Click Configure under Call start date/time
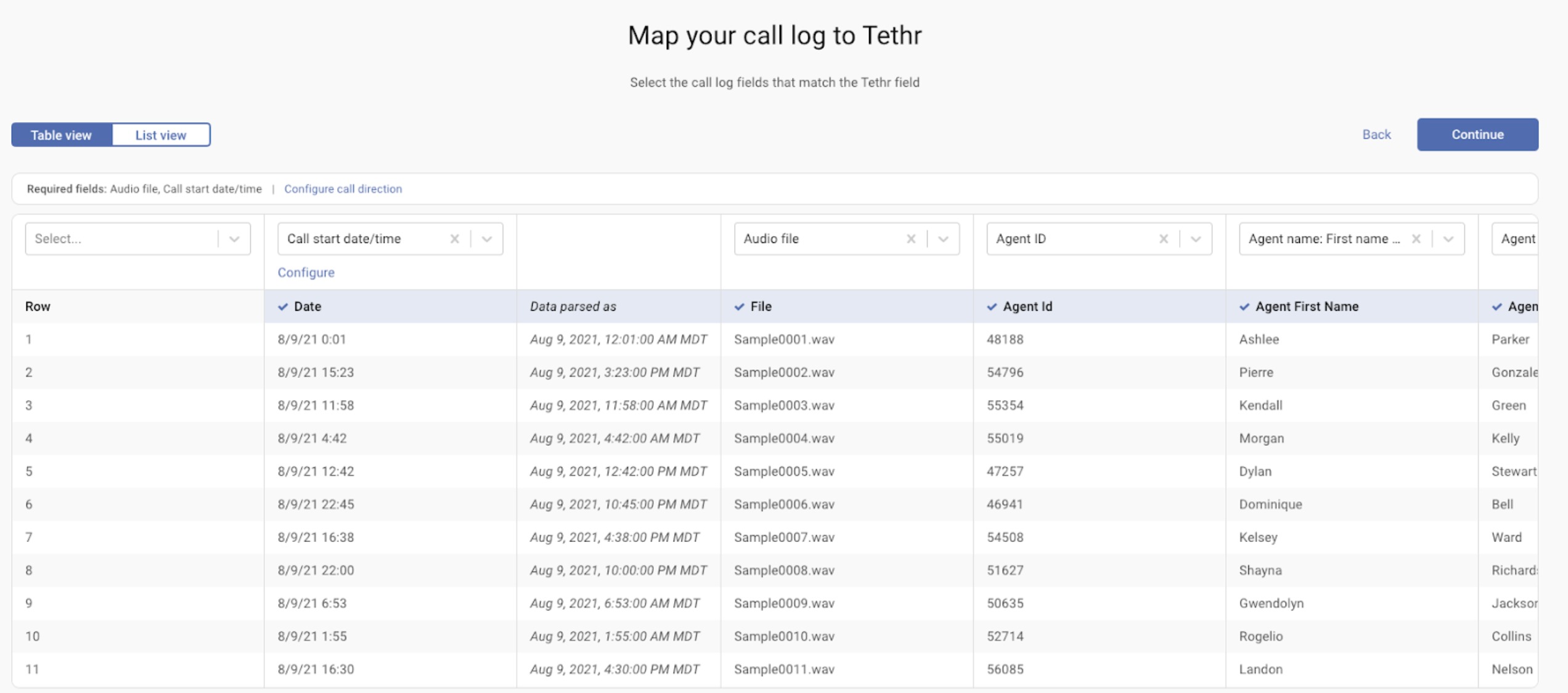The width and height of the screenshot is (1568, 693). coord(306,273)
